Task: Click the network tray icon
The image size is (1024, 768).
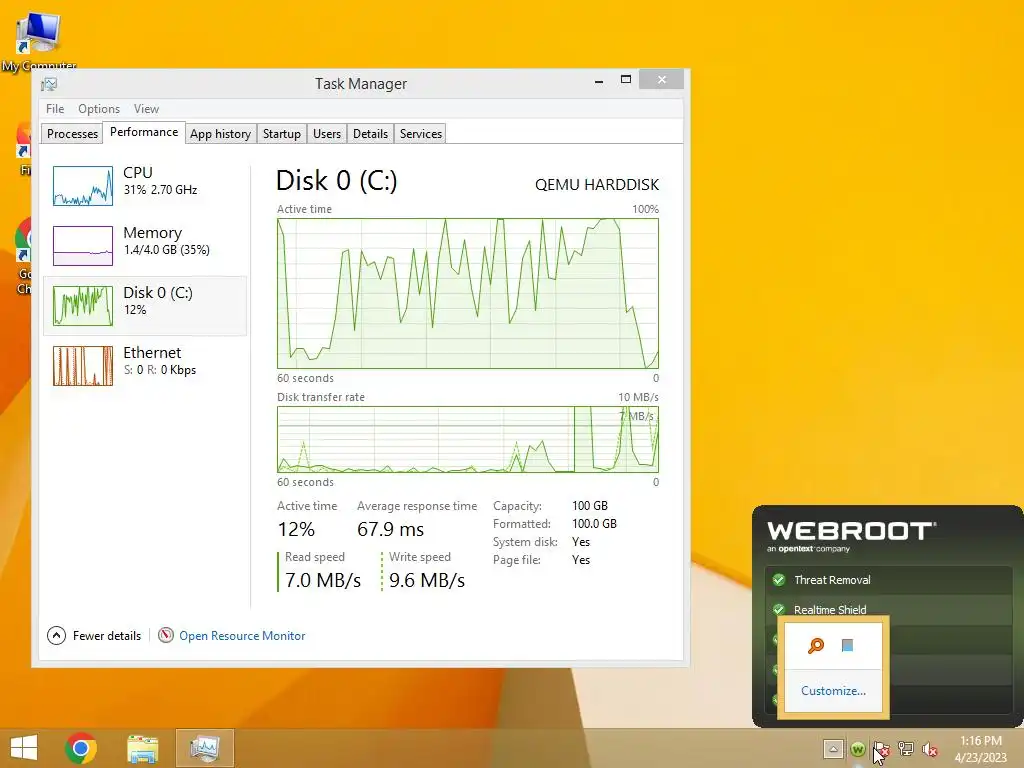Action: pos(906,750)
